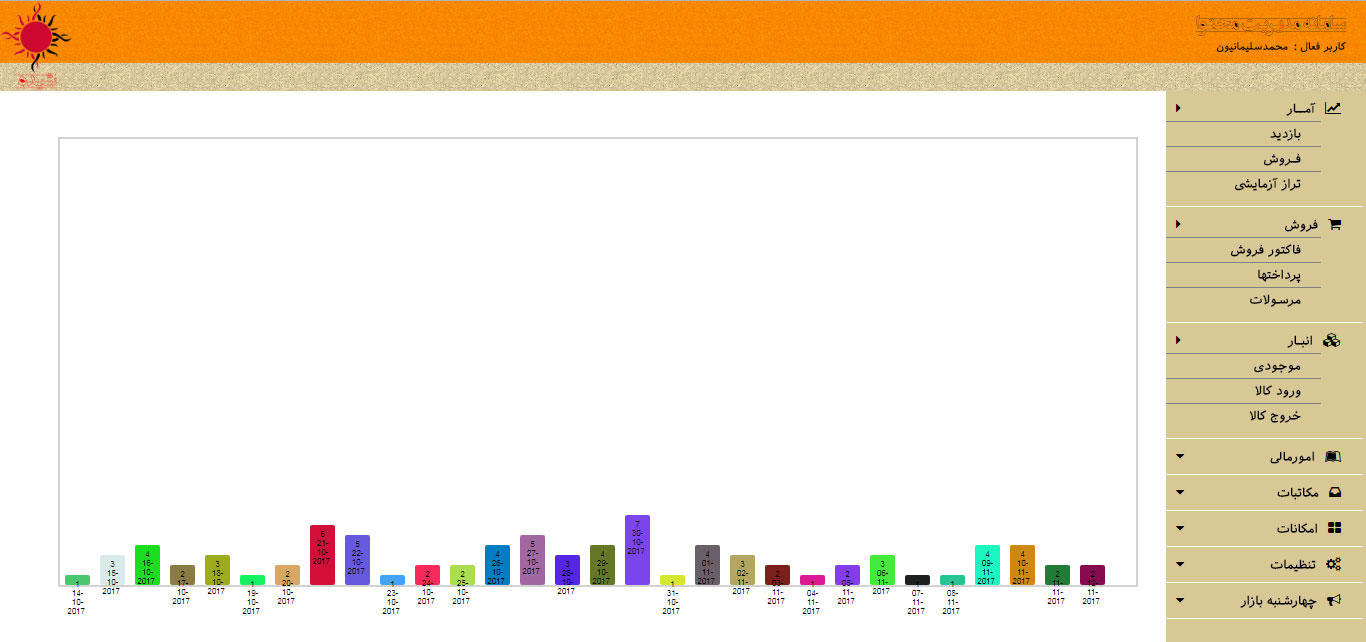This screenshot has width=1366, height=642.
Task: Click the megaphone icon beside چهارشنبه بازار
Action: pos(1332,600)
